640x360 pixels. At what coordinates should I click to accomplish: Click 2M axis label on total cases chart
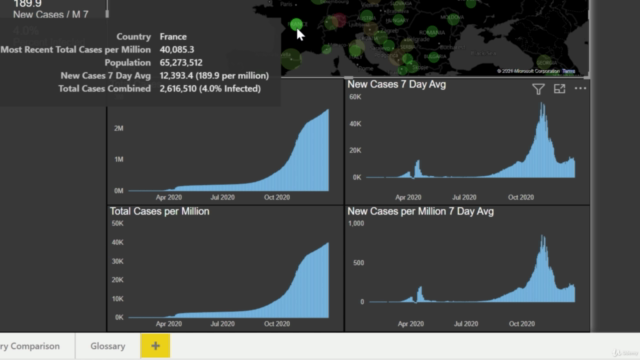click(119, 128)
